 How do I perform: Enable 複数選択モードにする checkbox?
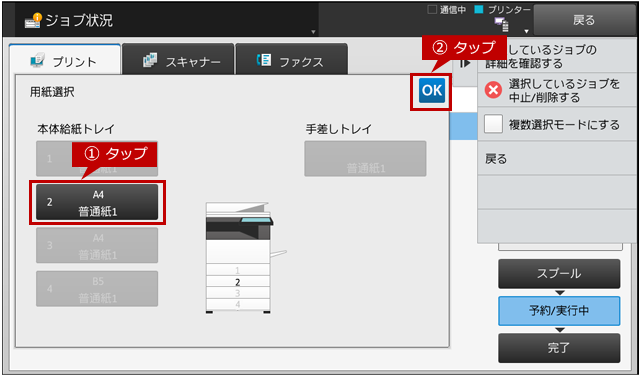[x=493, y=124]
